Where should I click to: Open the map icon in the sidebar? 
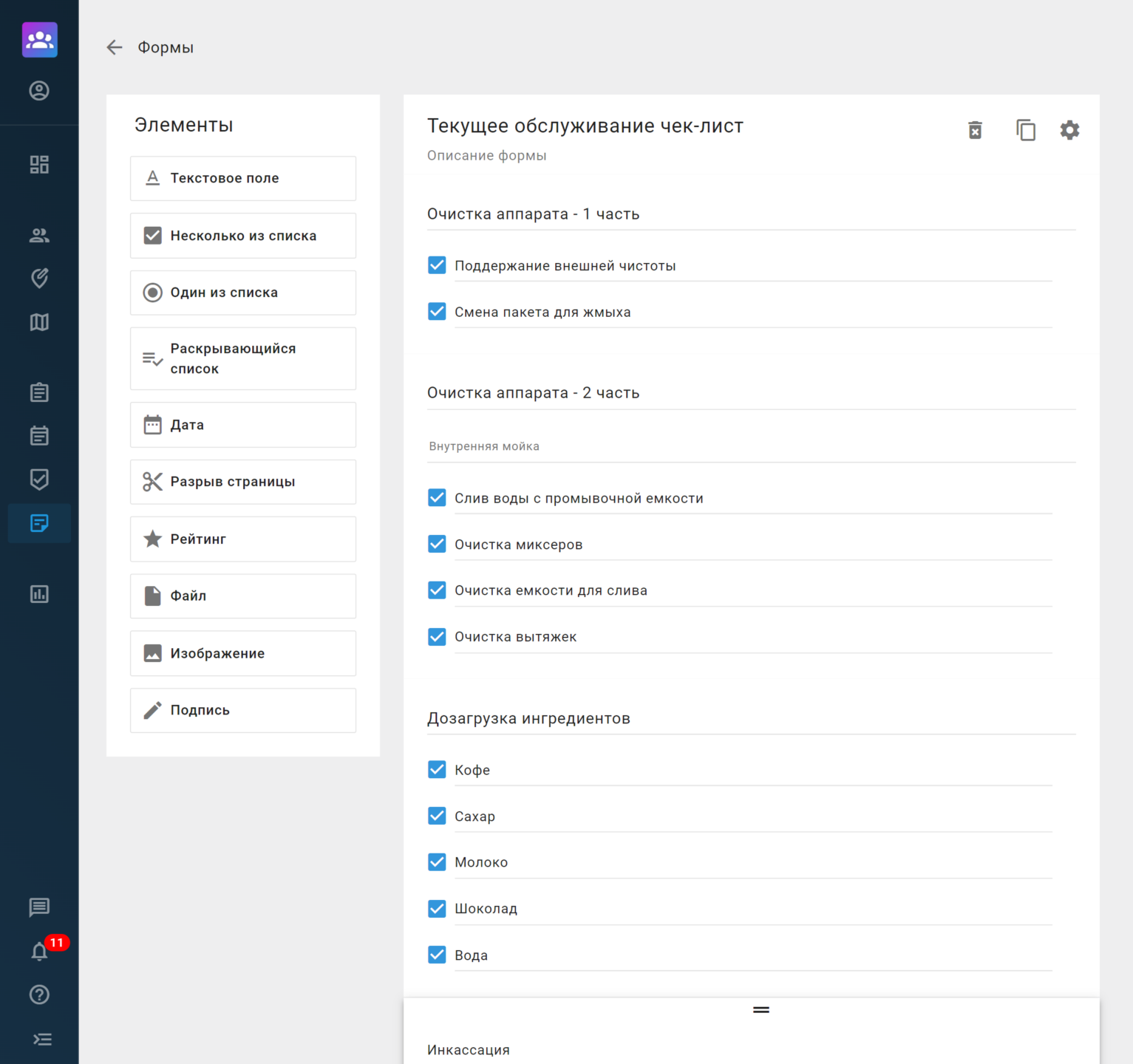click(x=39, y=322)
